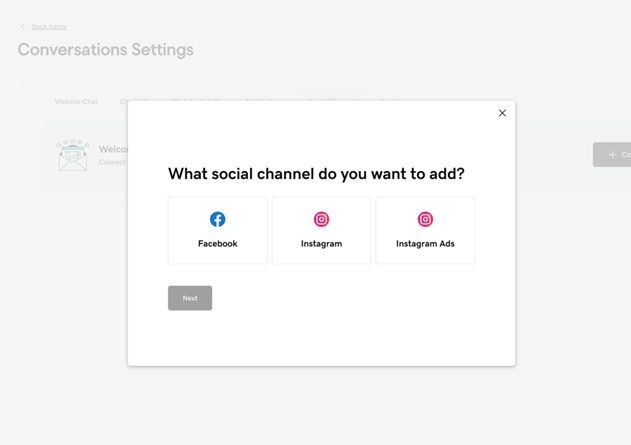Select the Instagram channel card
Viewport: 631px width, 445px height.
321,231
